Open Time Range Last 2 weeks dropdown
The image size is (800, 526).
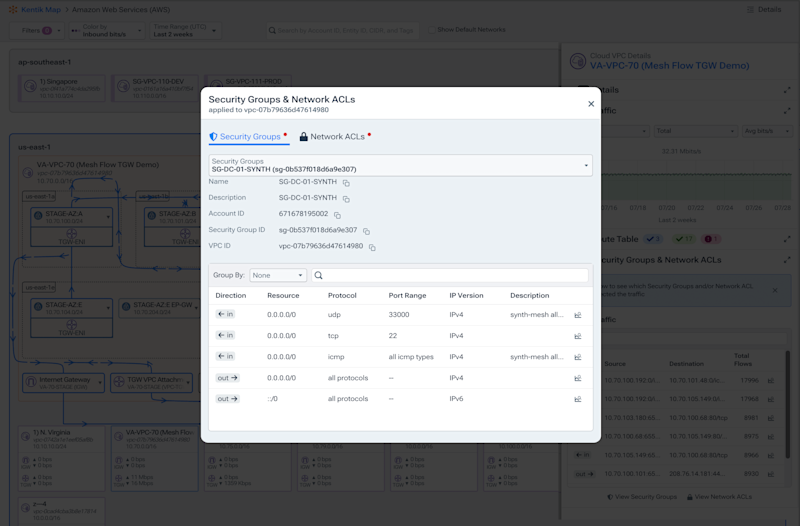185,31
